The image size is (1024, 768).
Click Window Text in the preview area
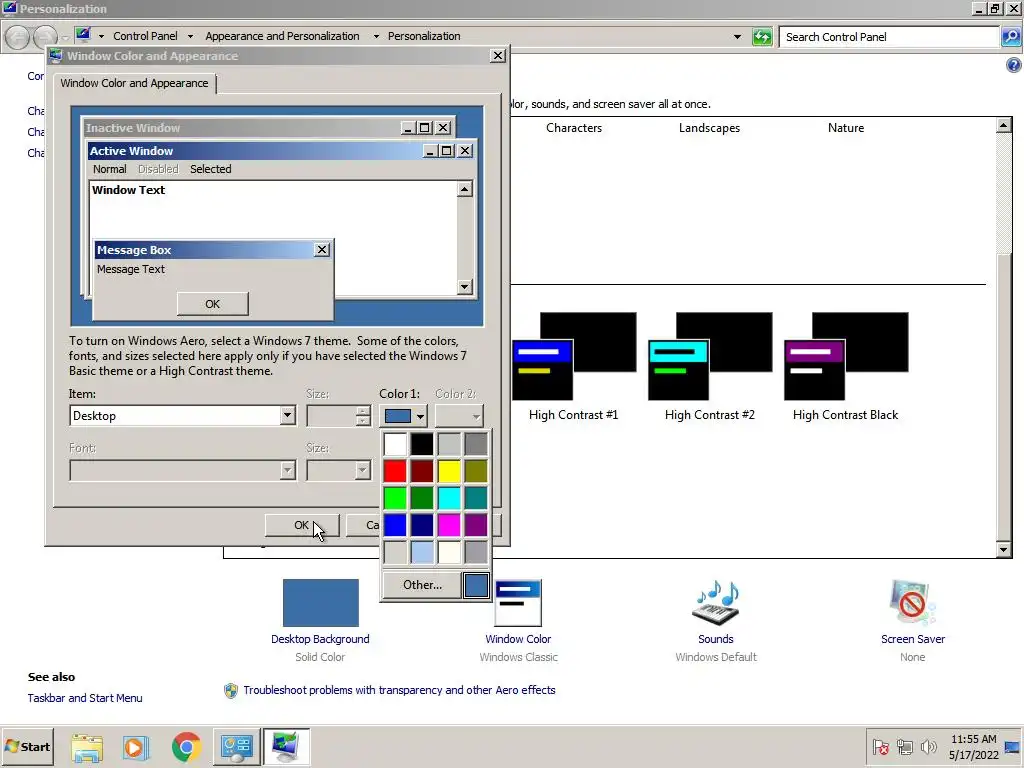(x=129, y=190)
